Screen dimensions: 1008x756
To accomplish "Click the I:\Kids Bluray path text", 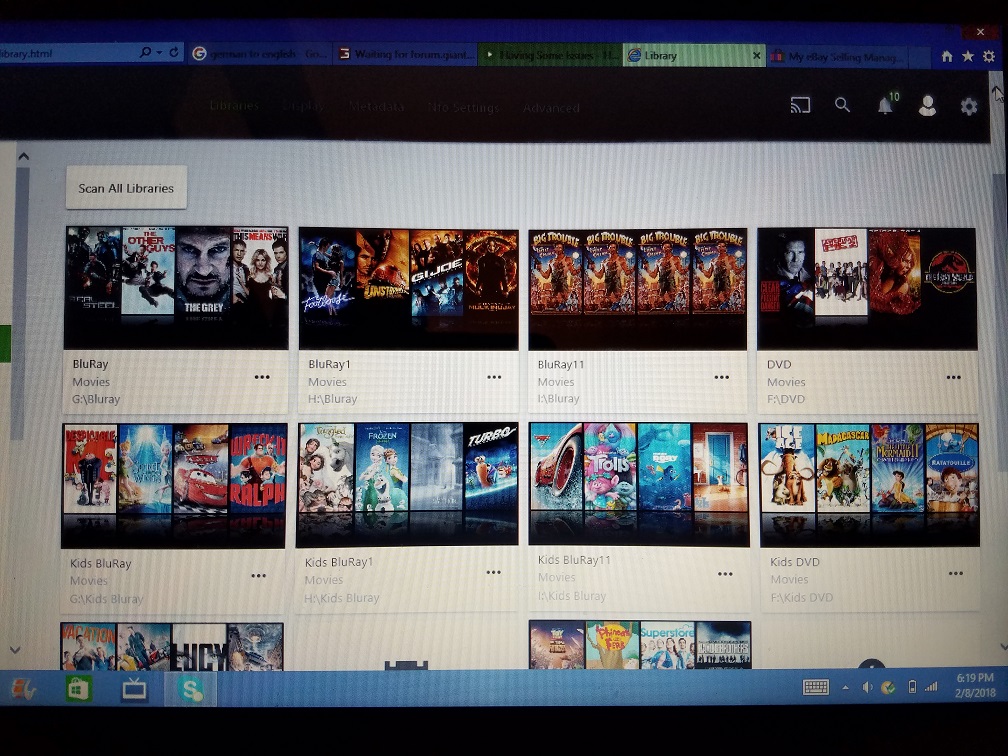I will coord(572,596).
